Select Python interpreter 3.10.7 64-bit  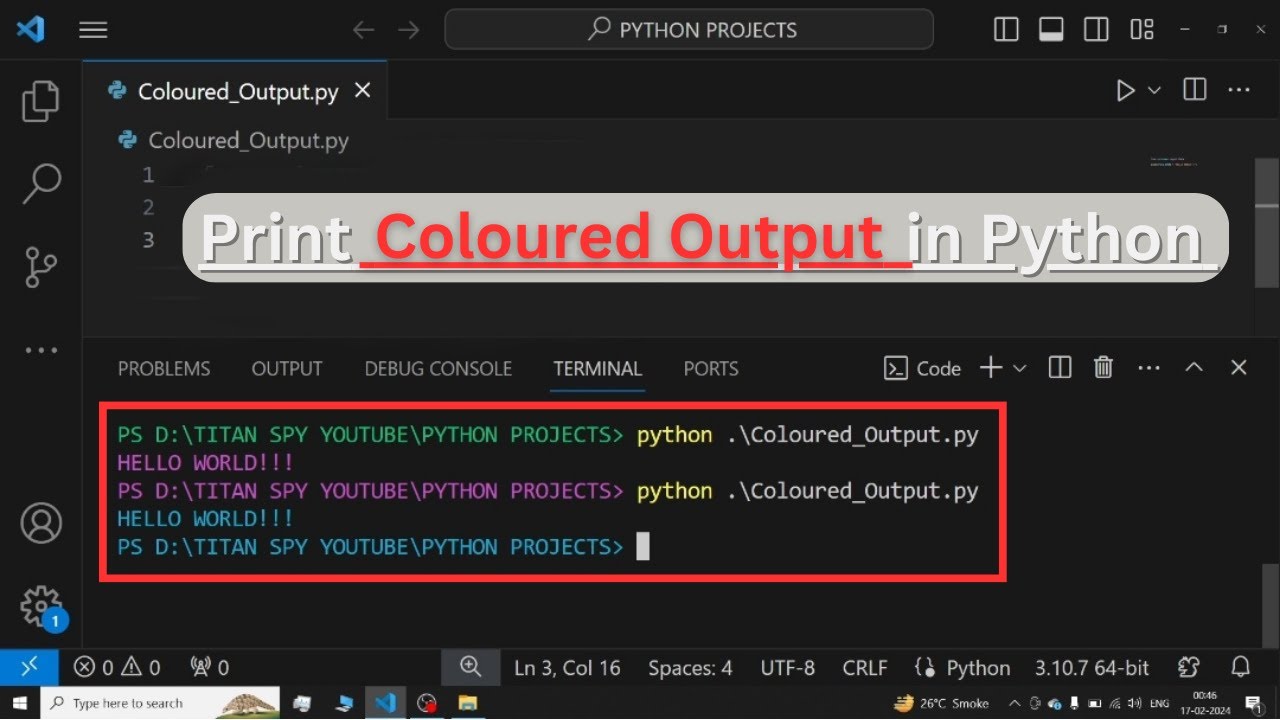pos(1092,668)
